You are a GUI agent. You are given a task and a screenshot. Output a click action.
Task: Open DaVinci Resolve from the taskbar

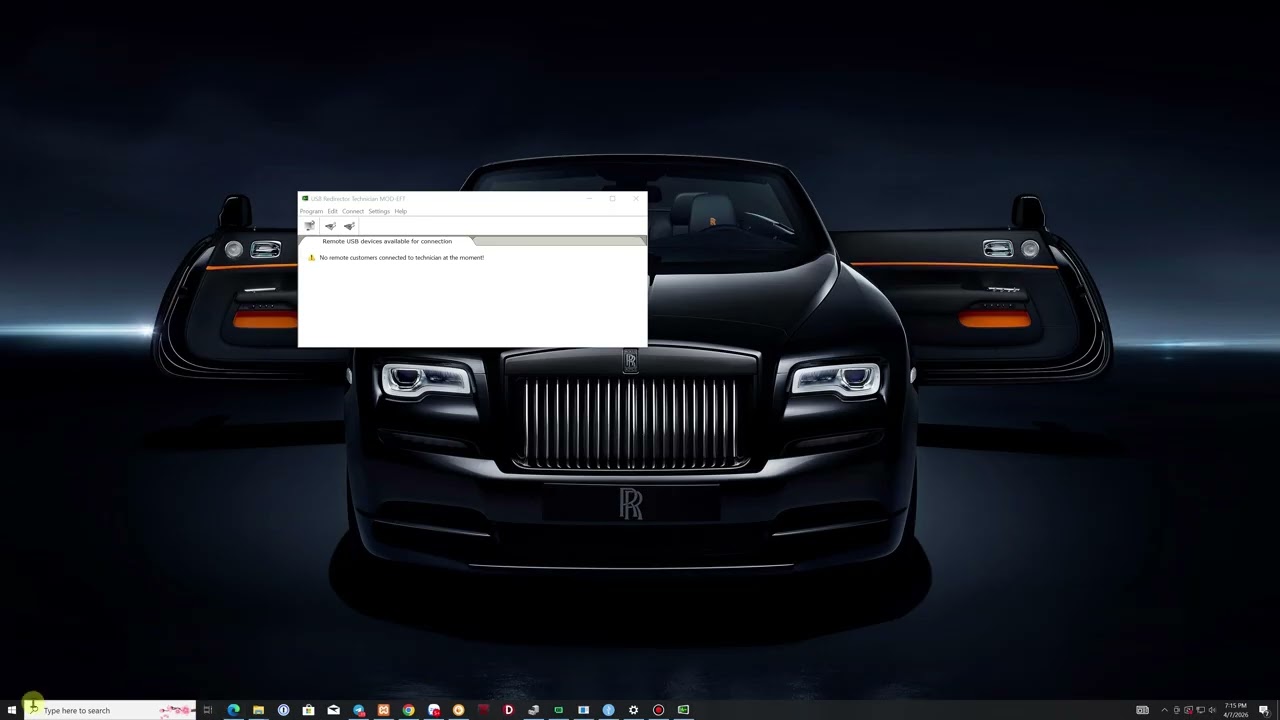[x=508, y=710]
